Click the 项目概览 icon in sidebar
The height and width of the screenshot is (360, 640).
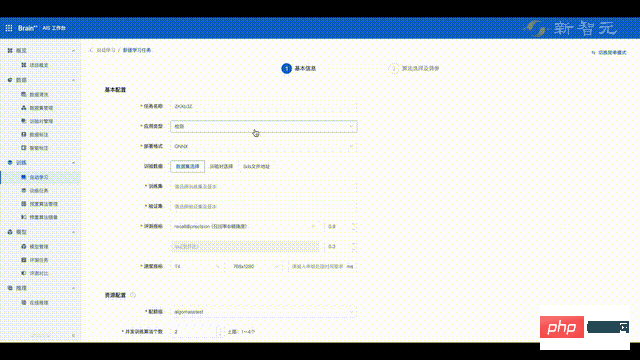pyautogui.click(x=24, y=65)
